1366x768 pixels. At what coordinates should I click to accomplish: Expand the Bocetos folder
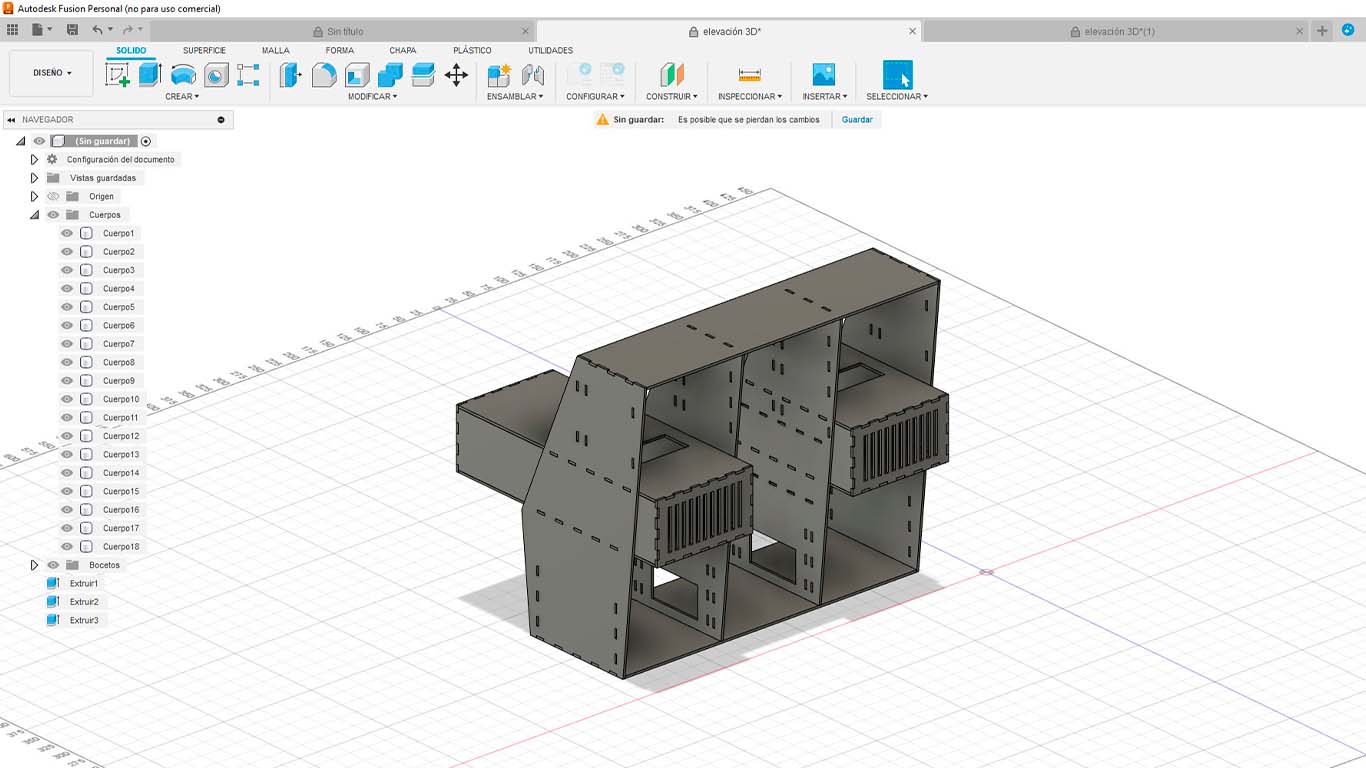pos(34,565)
